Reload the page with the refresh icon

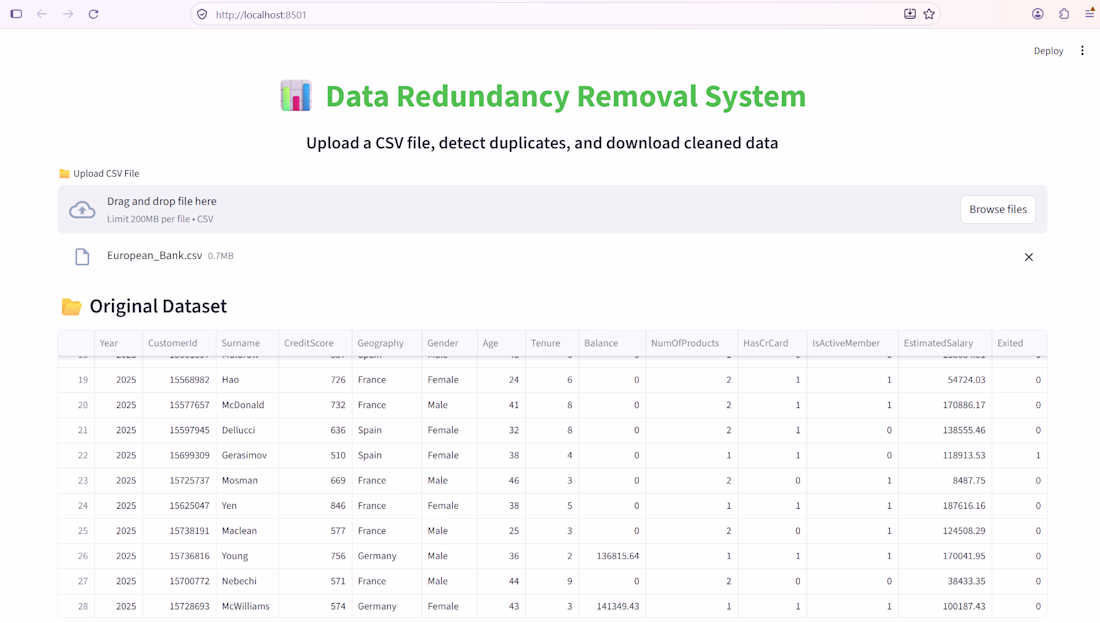click(93, 14)
